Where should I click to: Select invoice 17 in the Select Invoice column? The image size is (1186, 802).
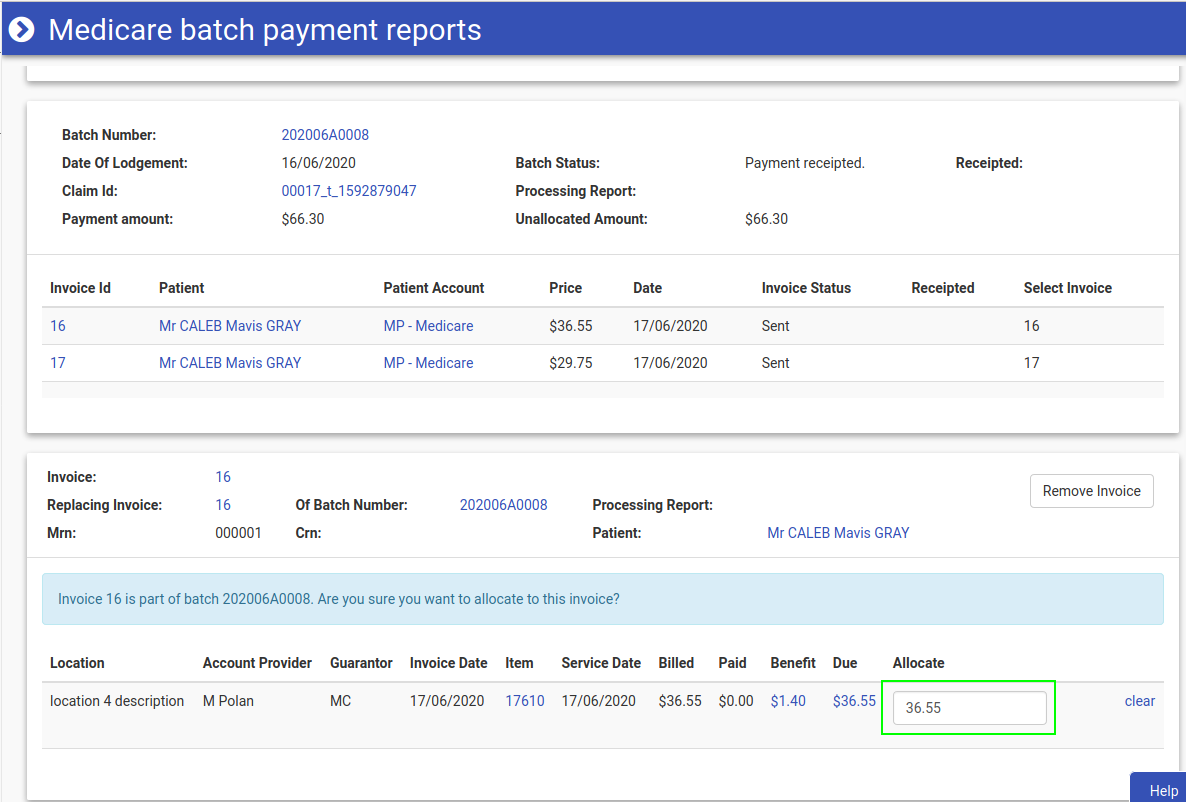tap(1032, 363)
